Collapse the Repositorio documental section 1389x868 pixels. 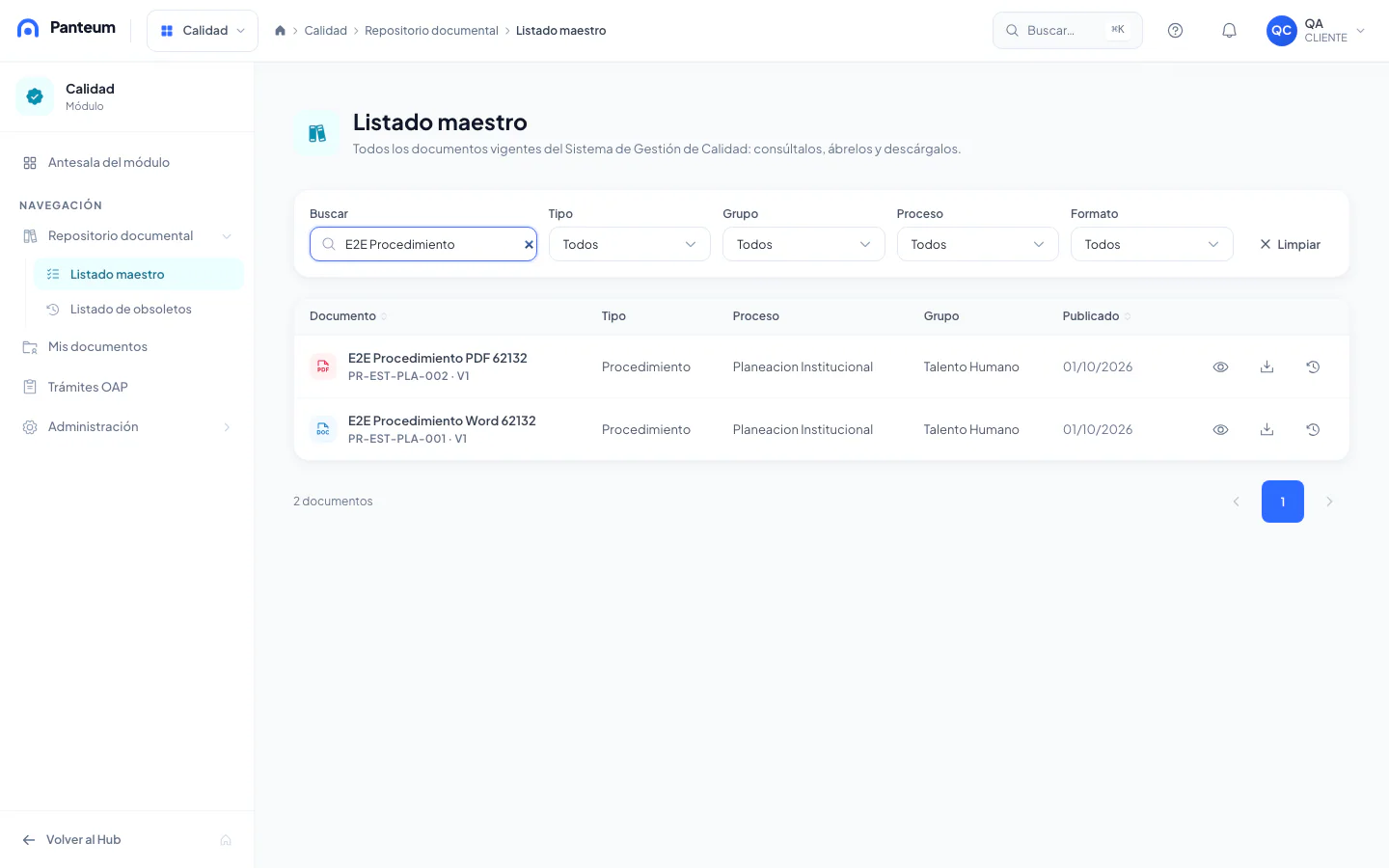[227, 236]
